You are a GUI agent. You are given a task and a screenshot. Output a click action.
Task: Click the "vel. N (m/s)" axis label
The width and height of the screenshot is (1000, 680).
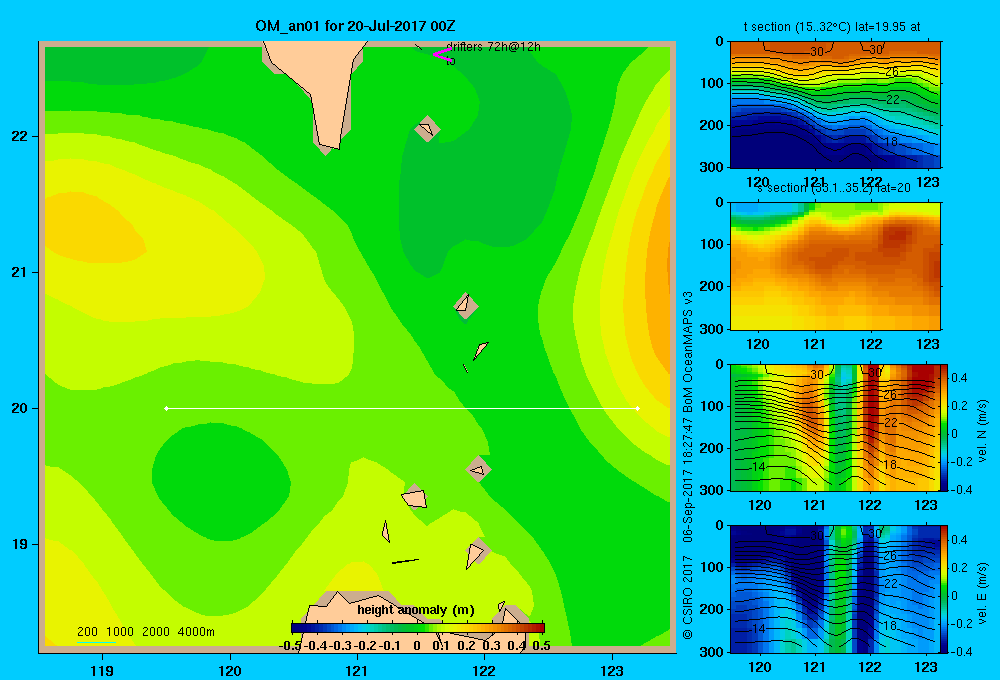(x=983, y=431)
